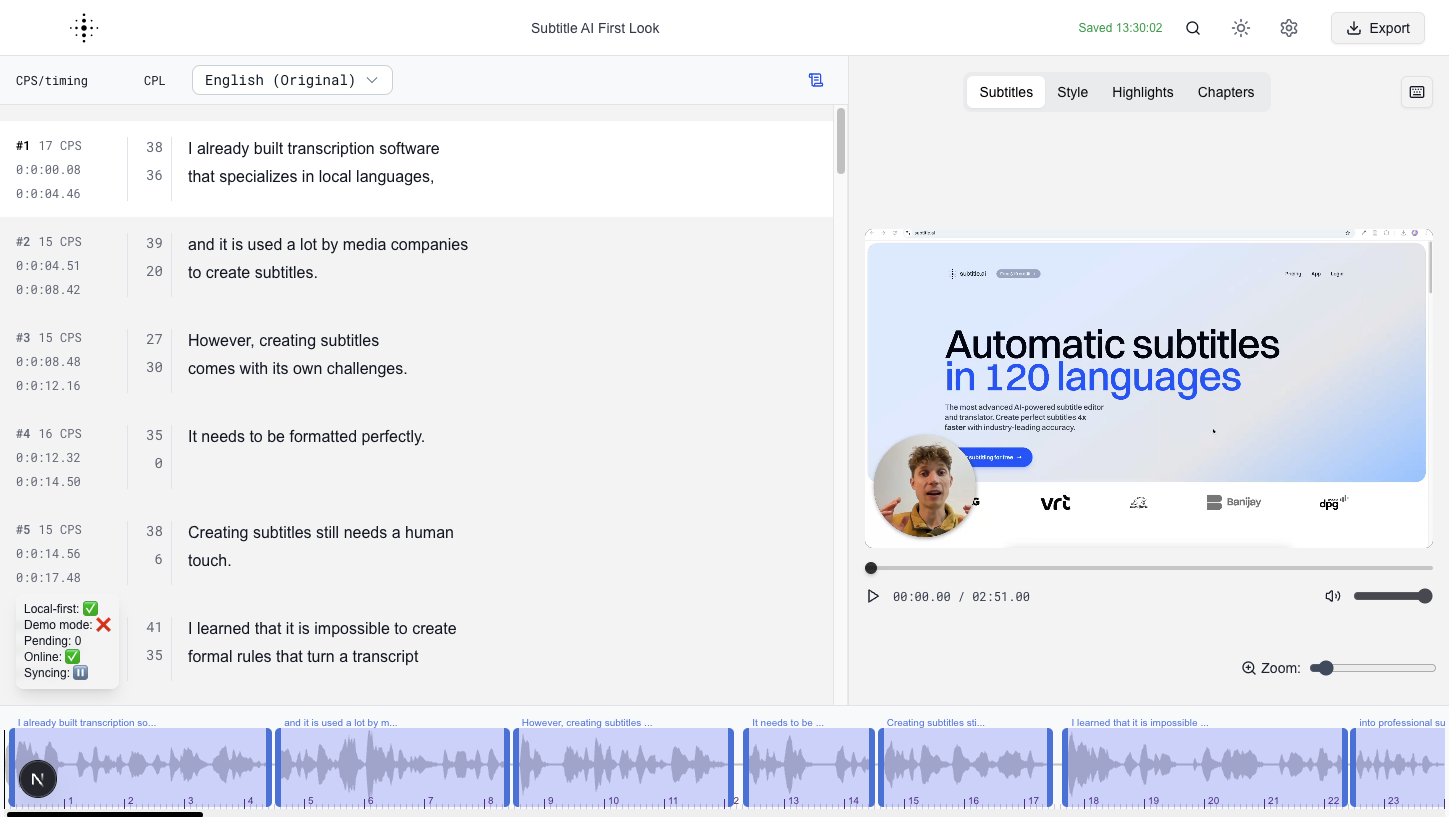Image resolution: width=1449 pixels, height=817 pixels.
Task: Show keyboard shortcuts via the keyboard icon
Action: point(1416,92)
